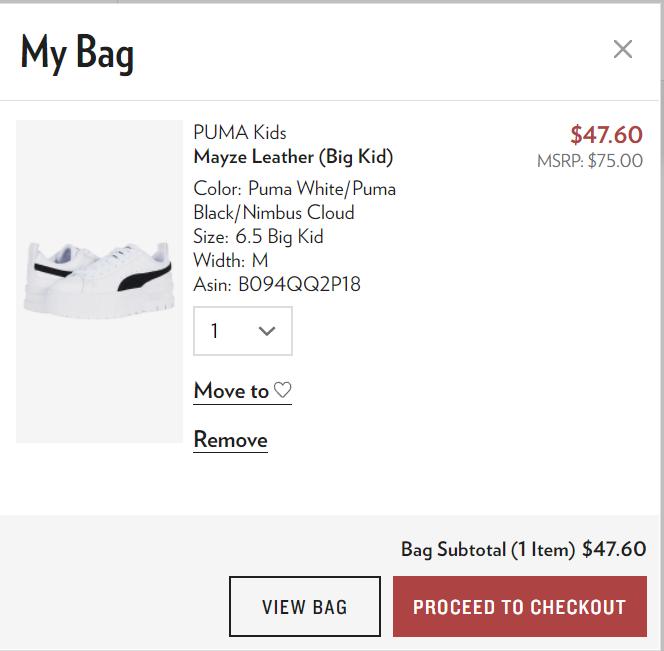Click the Bag Subtotal (1 Item) label
The height and width of the screenshot is (651, 664).
[x=488, y=549]
